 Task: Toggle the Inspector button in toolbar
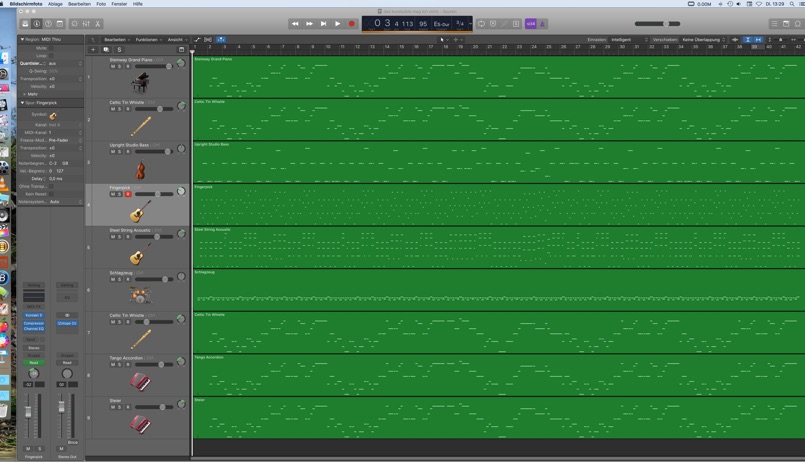click(36, 24)
